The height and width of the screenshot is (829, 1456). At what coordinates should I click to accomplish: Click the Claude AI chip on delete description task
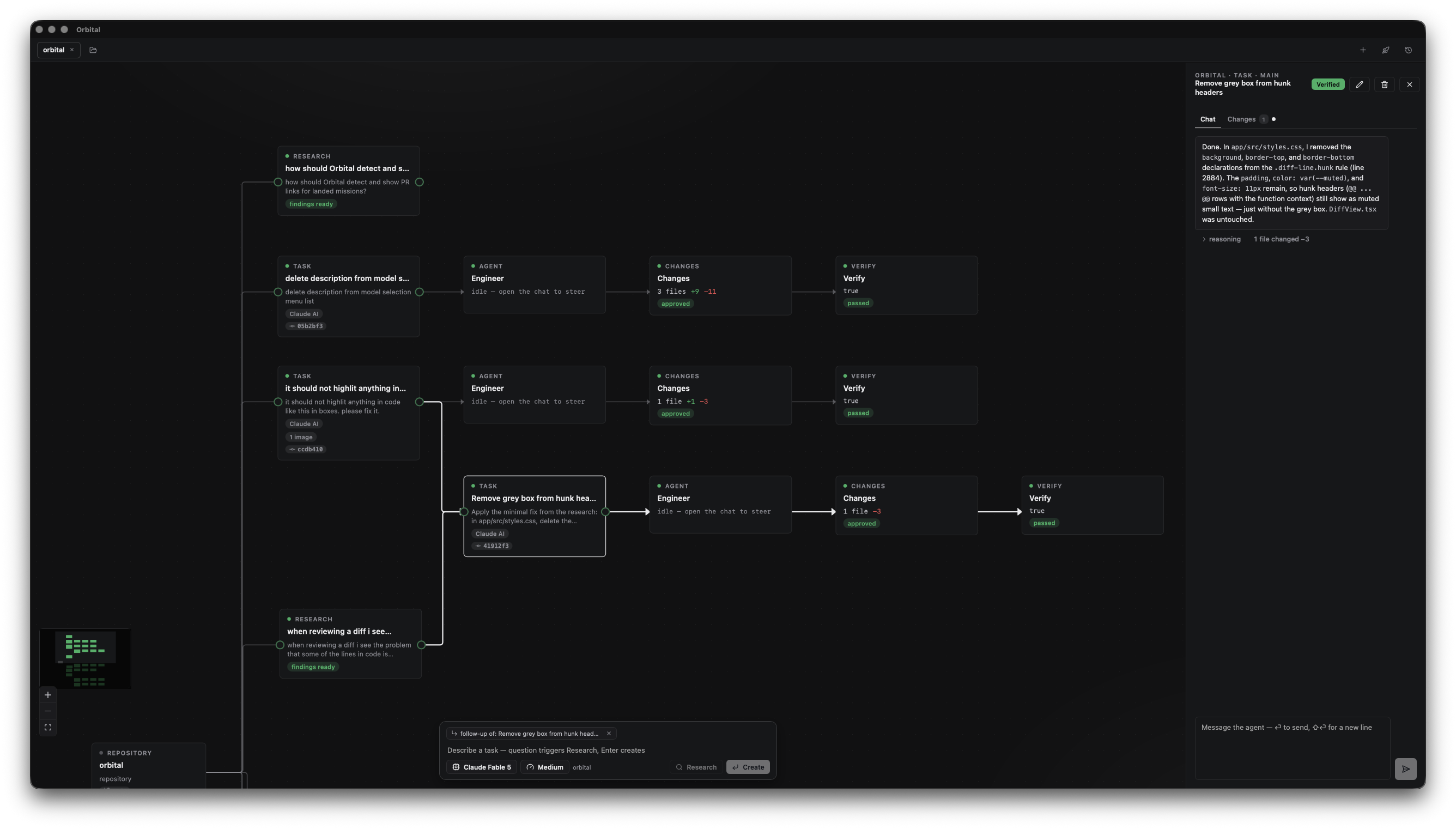304,314
